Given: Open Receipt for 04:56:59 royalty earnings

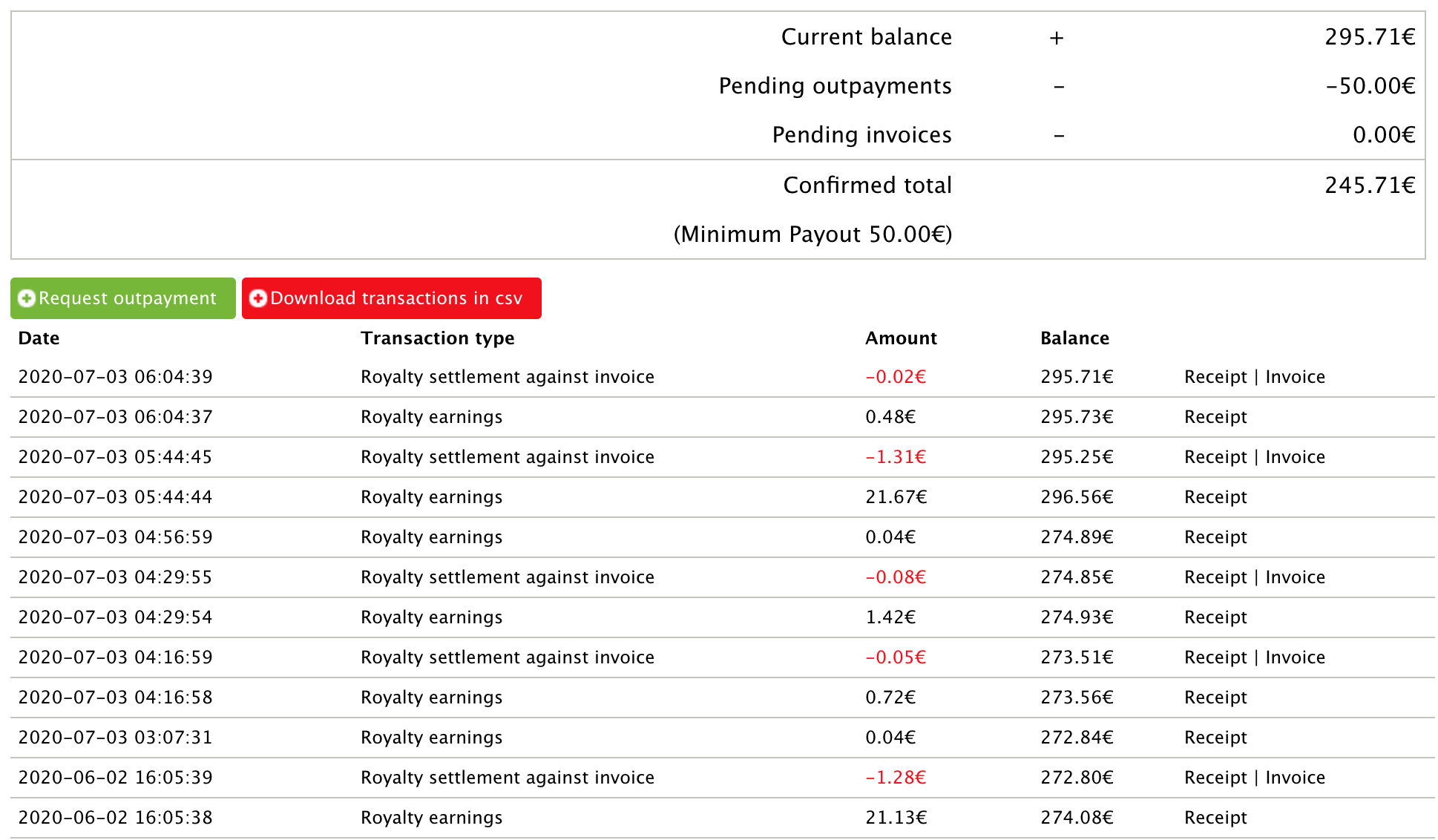Looking at the screenshot, I should (1215, 537).
